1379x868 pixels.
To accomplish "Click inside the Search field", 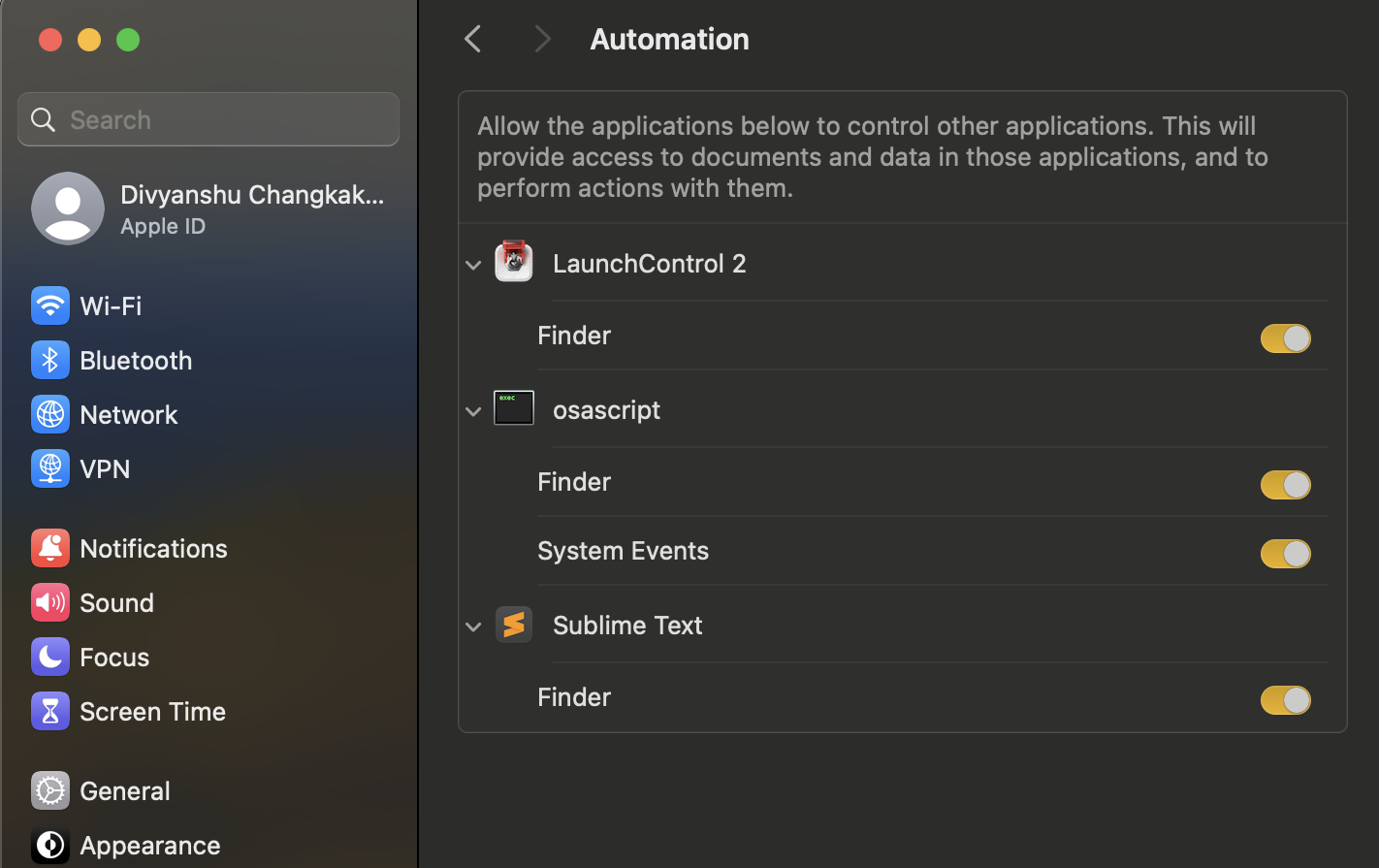I will (208, 118).
